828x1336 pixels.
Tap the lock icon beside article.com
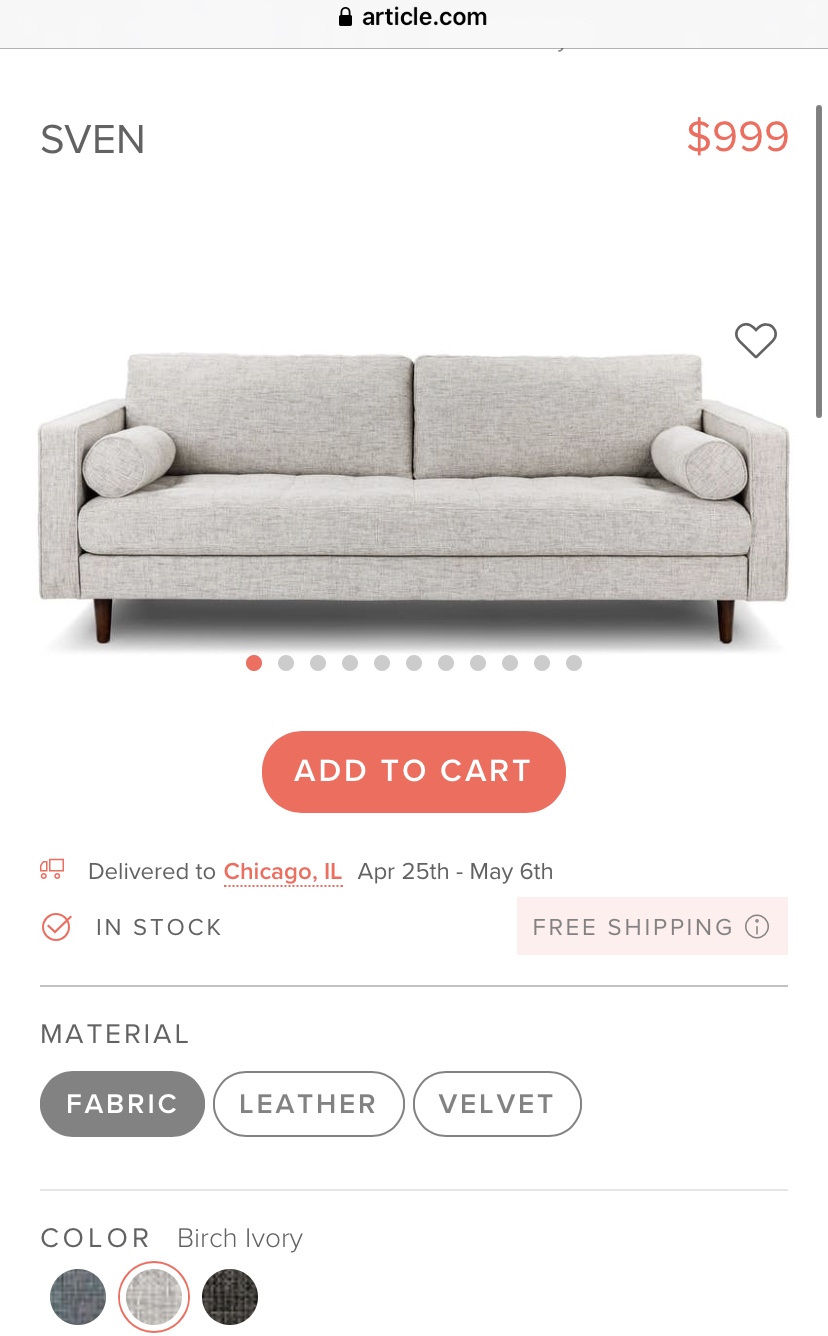point(346,17)
